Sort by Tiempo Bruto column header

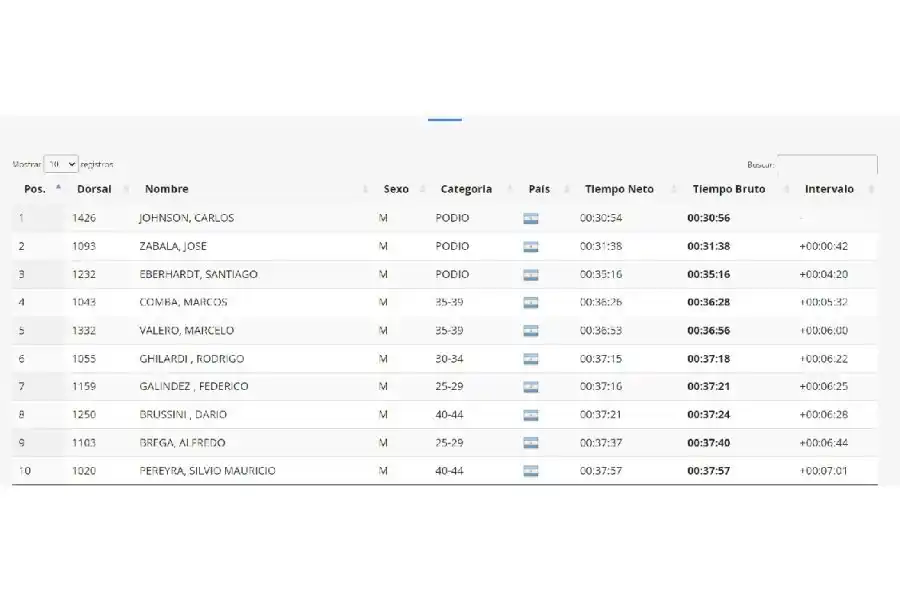[729, 189]
